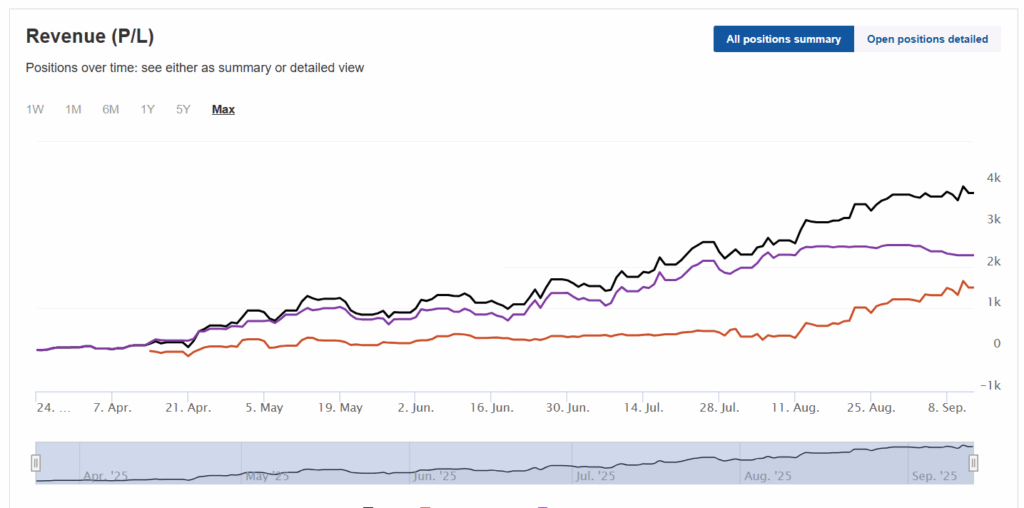The height and width of the screenshot is (508, 1024).
Task: Choose the 6M range option
Action: [x=110, y=109]
